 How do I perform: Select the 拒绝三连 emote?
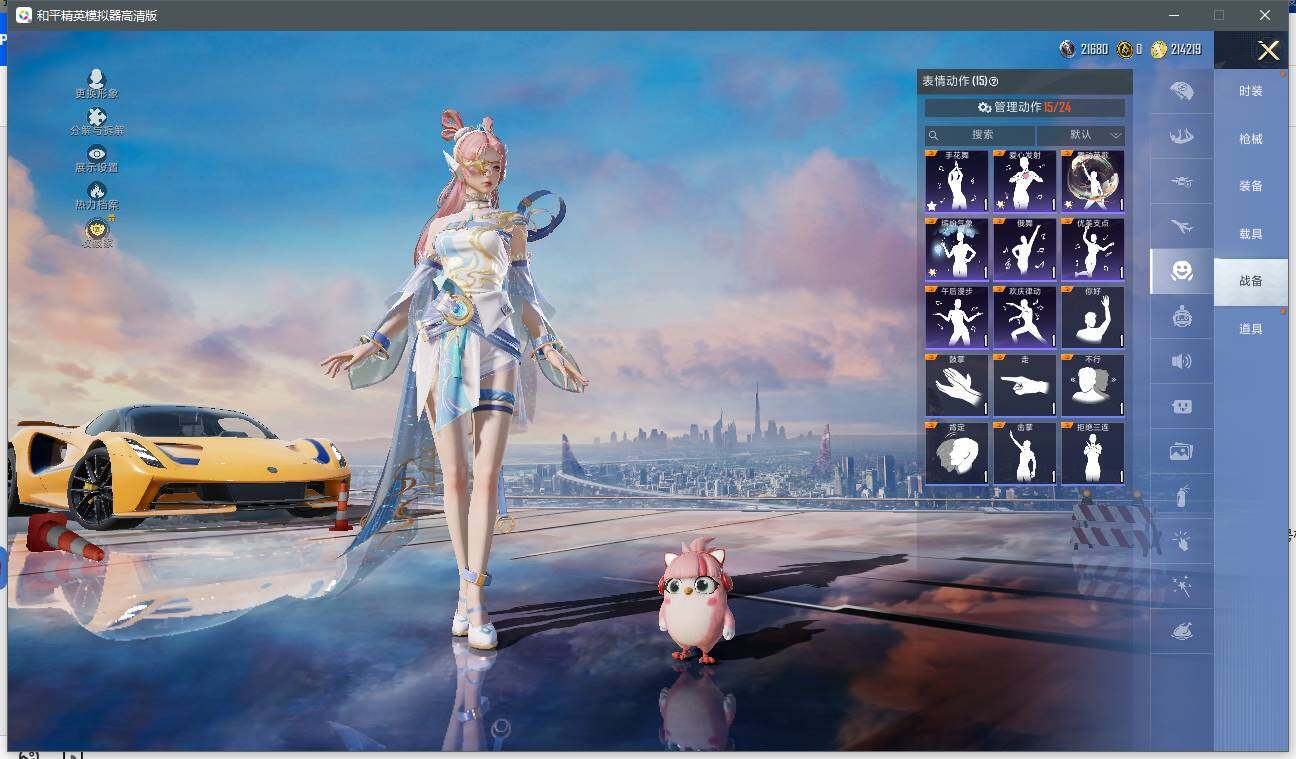[x=1093, y=453]
